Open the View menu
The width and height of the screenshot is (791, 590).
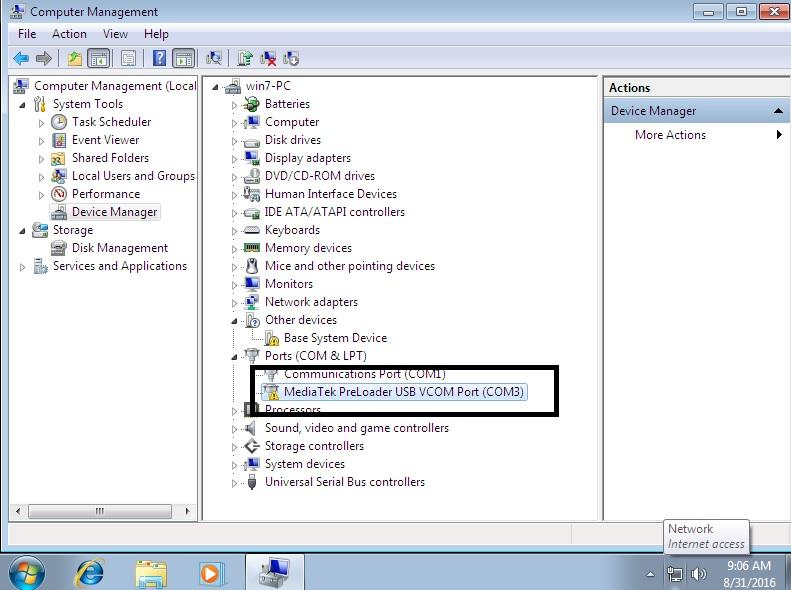click(115, 34)
